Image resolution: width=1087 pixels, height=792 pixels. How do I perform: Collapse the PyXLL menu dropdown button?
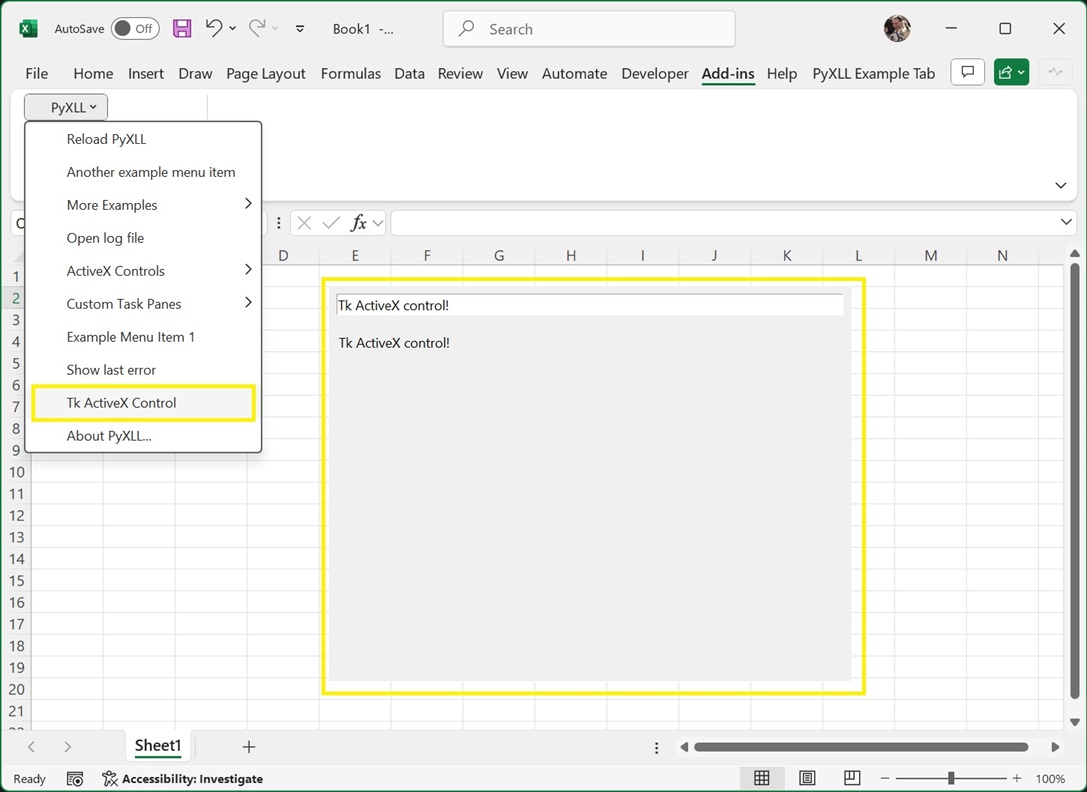[x=67, y=107]
